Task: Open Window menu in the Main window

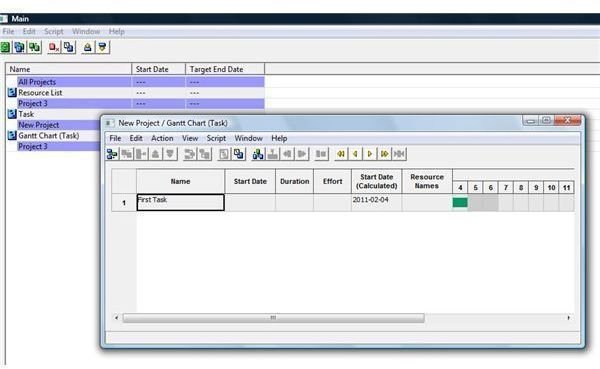Action: [x=86, y=31]
